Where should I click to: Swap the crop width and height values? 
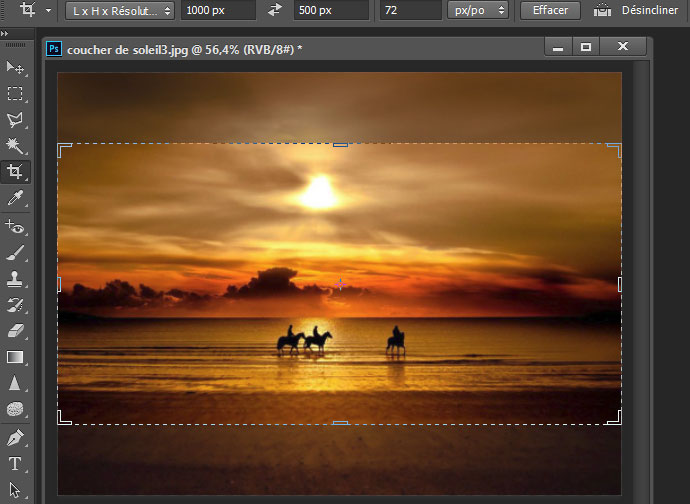coord(275,10)
